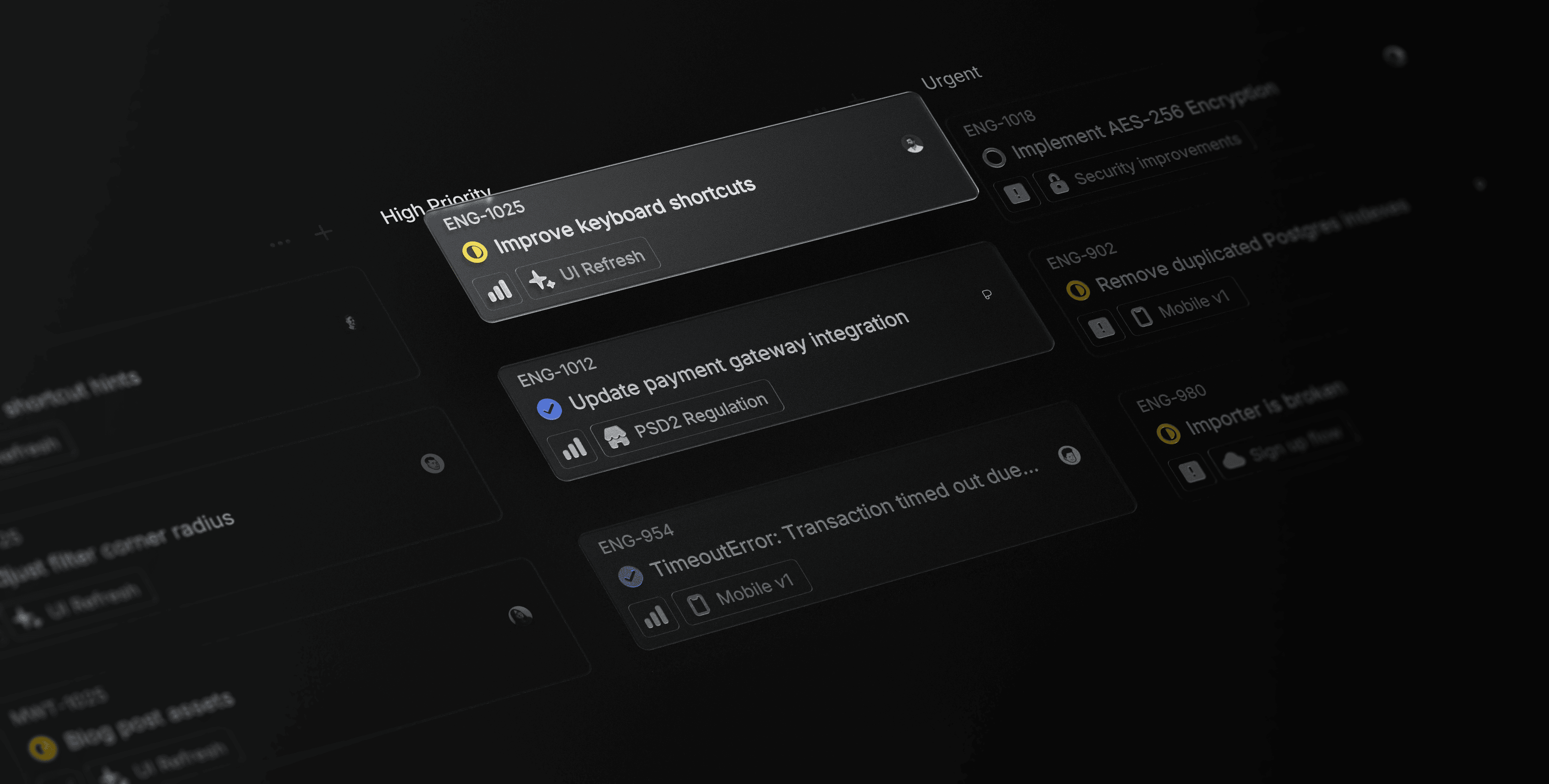
Task: Click the assignee avatar on ENG-954 card
Action: (1069, 456)
